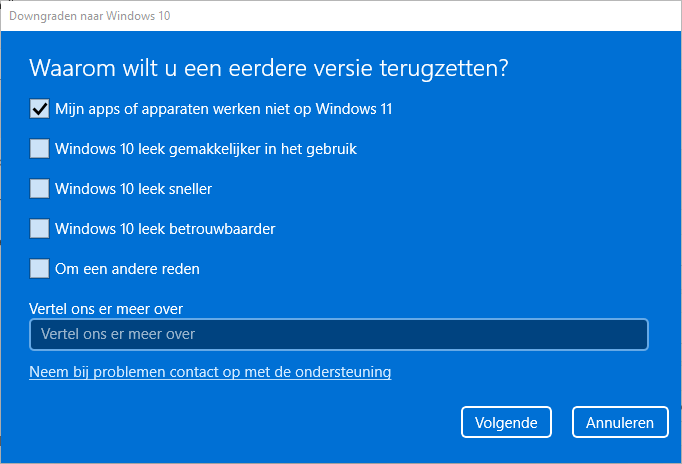This screenshot has height=464, width=682.
Task: Uncheck the 'Mijn apps of apparaten werken niet' checkbox
Action: pyautogui.click(x=39, y=109)
